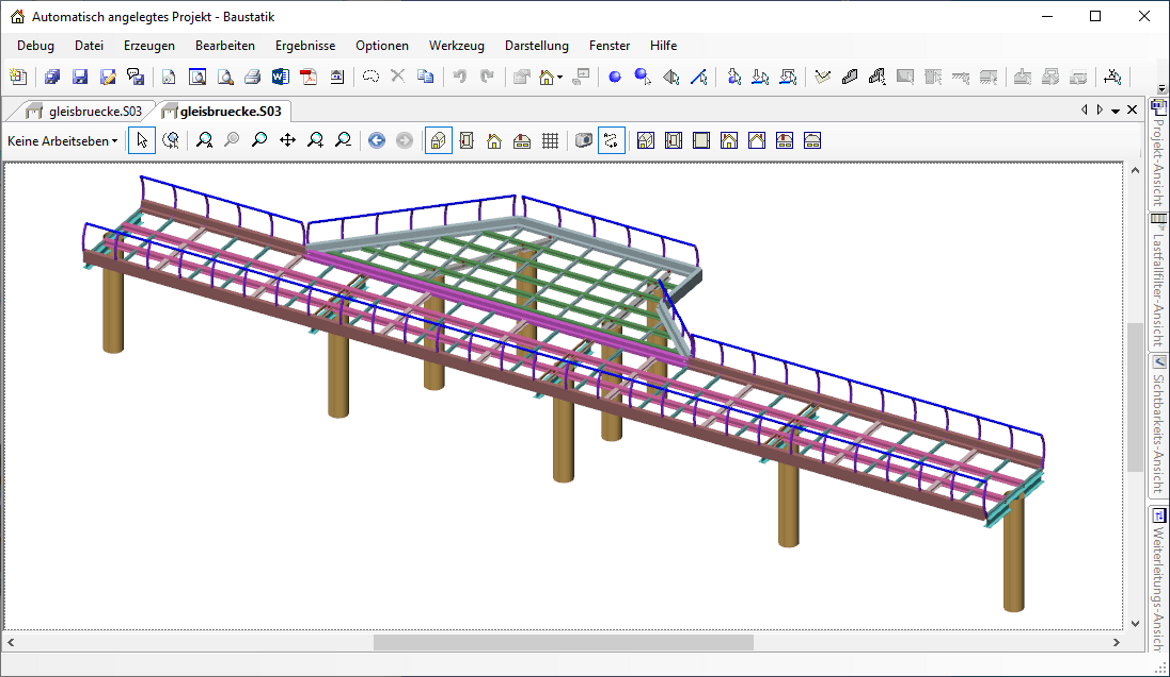Select the pan (four-arrow move) tool

(287, 141)
